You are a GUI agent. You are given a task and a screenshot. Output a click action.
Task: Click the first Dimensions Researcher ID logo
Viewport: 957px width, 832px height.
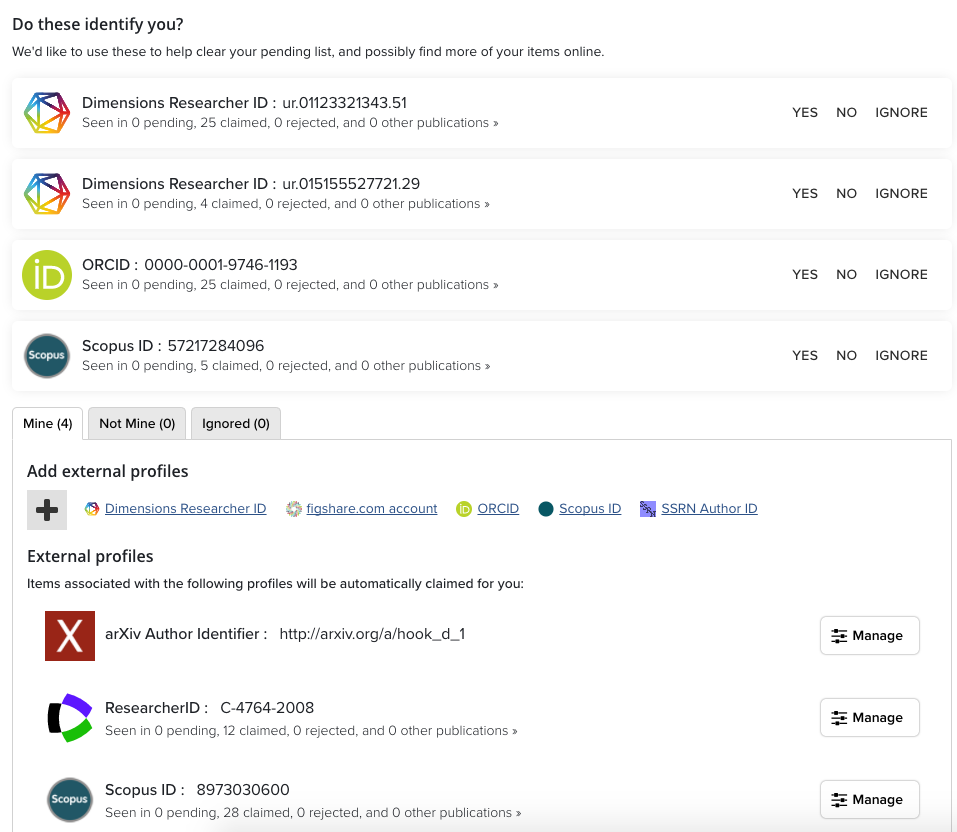pos(47,113)
